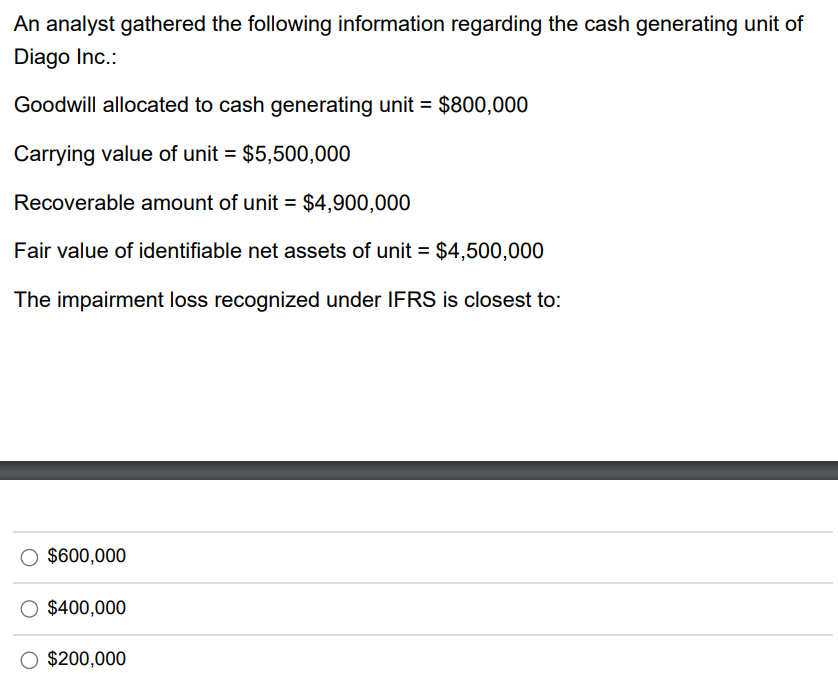Click the dark horizontal divider bar
Screen dimensions: 838x697
[419, 466]
